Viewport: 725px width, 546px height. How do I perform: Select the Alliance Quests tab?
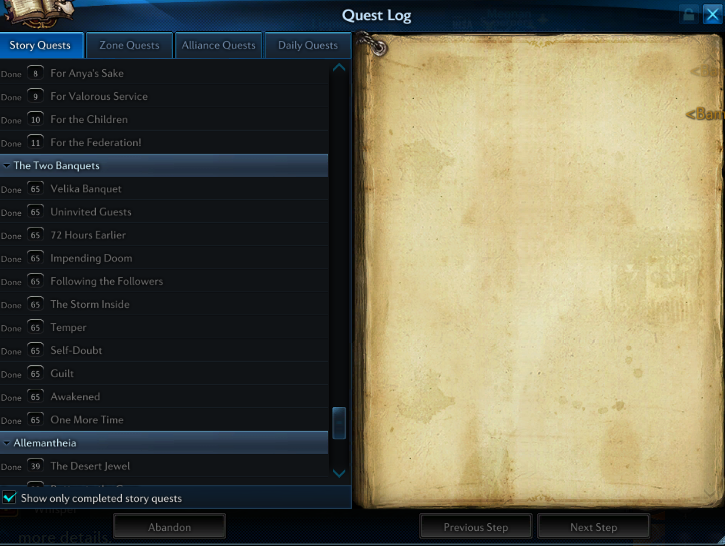(x=218, y=45)
